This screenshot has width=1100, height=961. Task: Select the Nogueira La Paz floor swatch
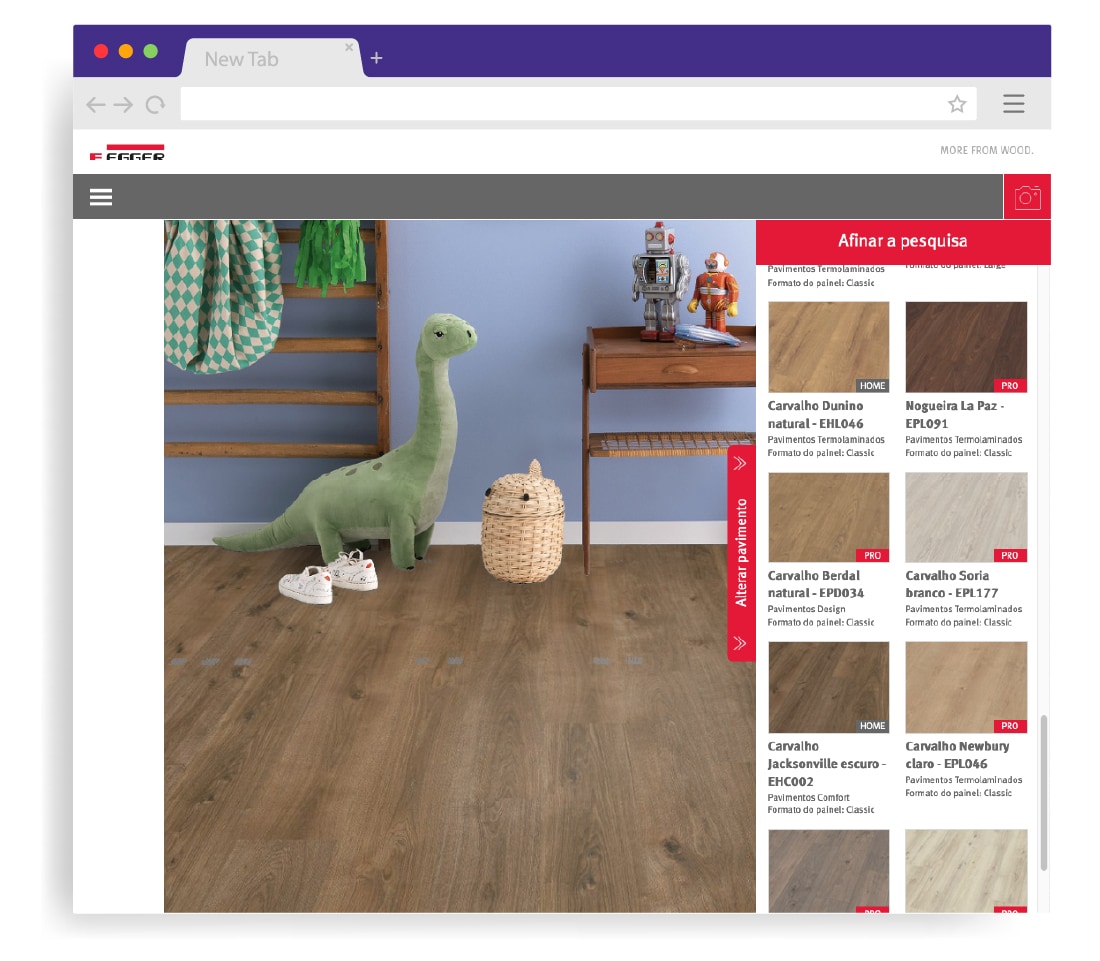click(x=966, y=347)
